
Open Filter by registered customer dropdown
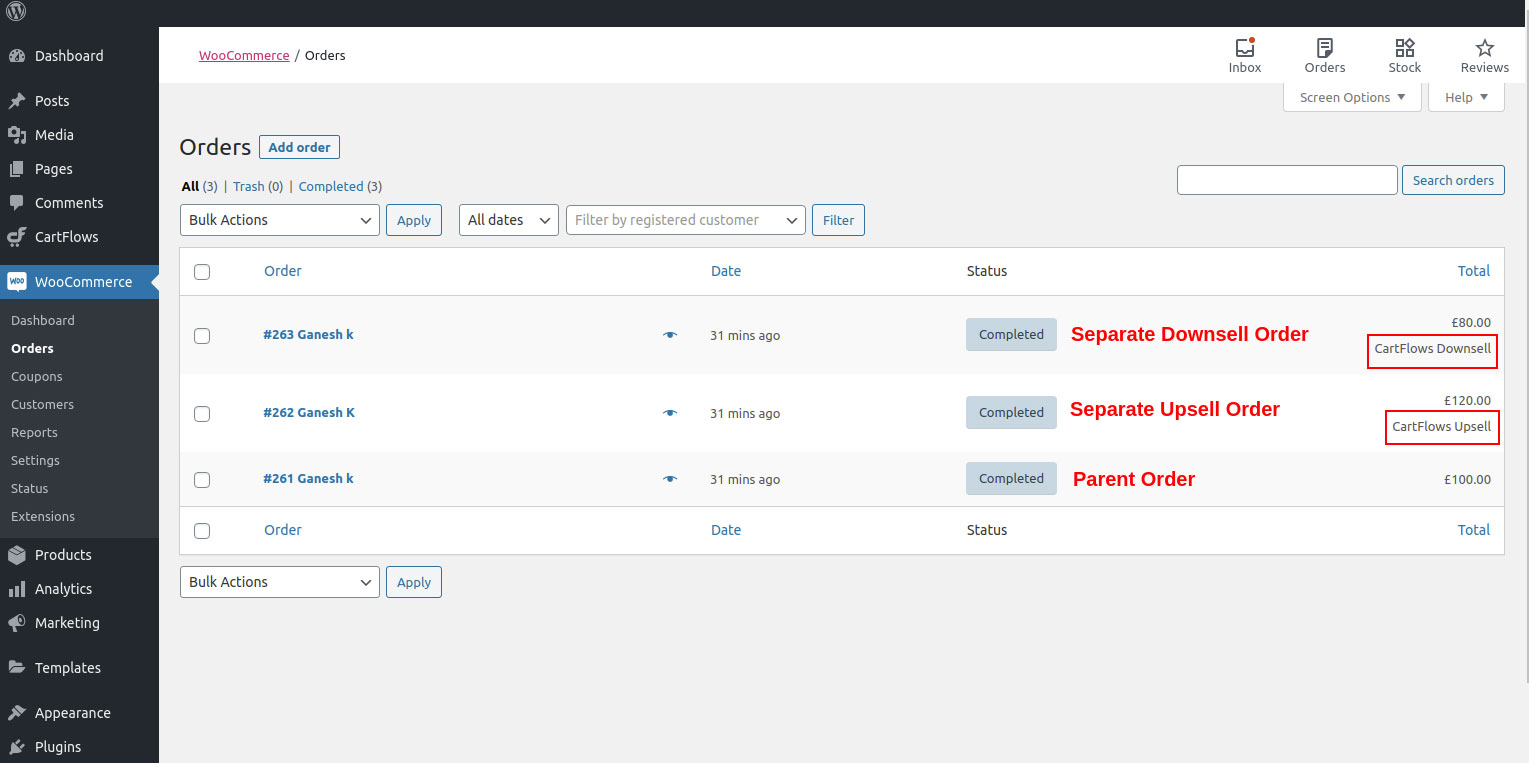pyautogui.click(x=685, y=220)
